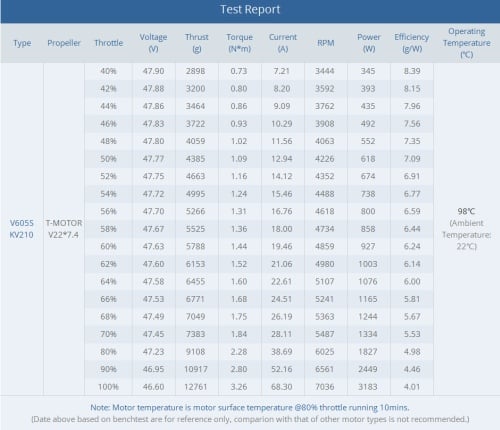Click the Voltage (V) column header
The image size is (500, 430).
(153, 43)
